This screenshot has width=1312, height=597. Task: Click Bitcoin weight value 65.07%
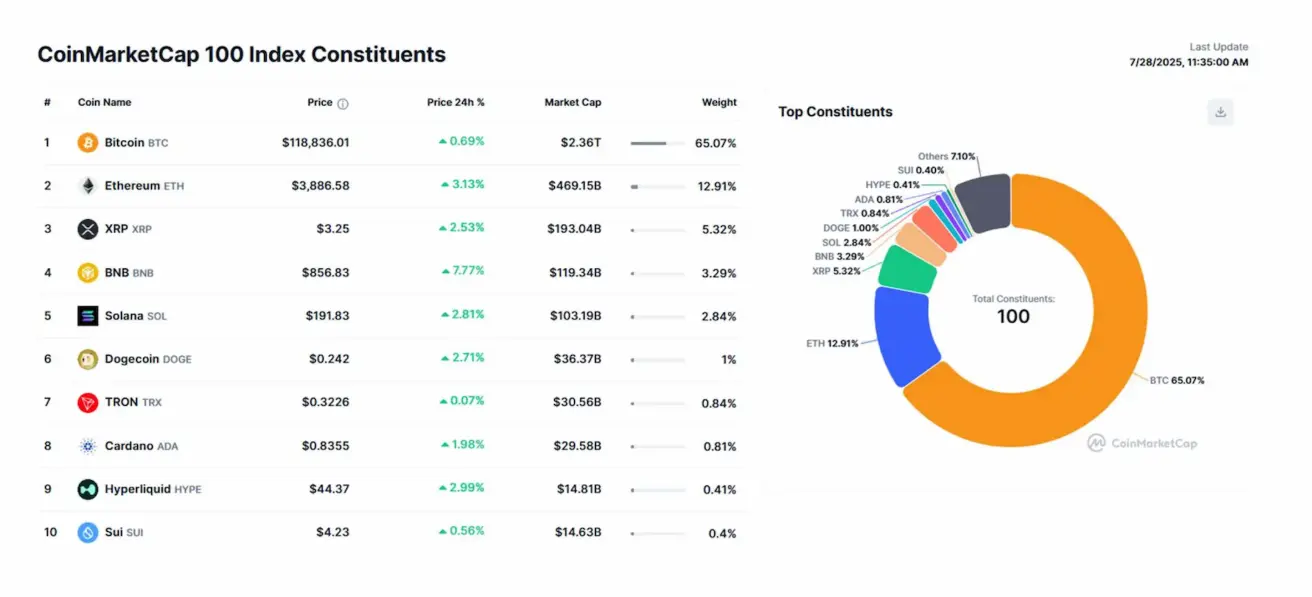point(716,143)
